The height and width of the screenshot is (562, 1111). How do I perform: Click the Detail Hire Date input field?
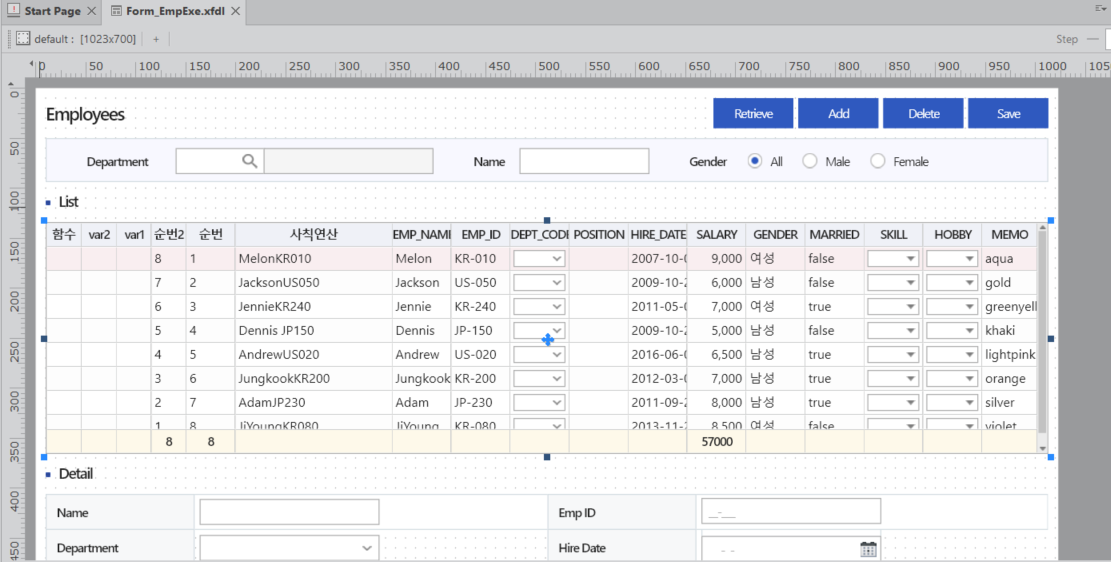791,548
